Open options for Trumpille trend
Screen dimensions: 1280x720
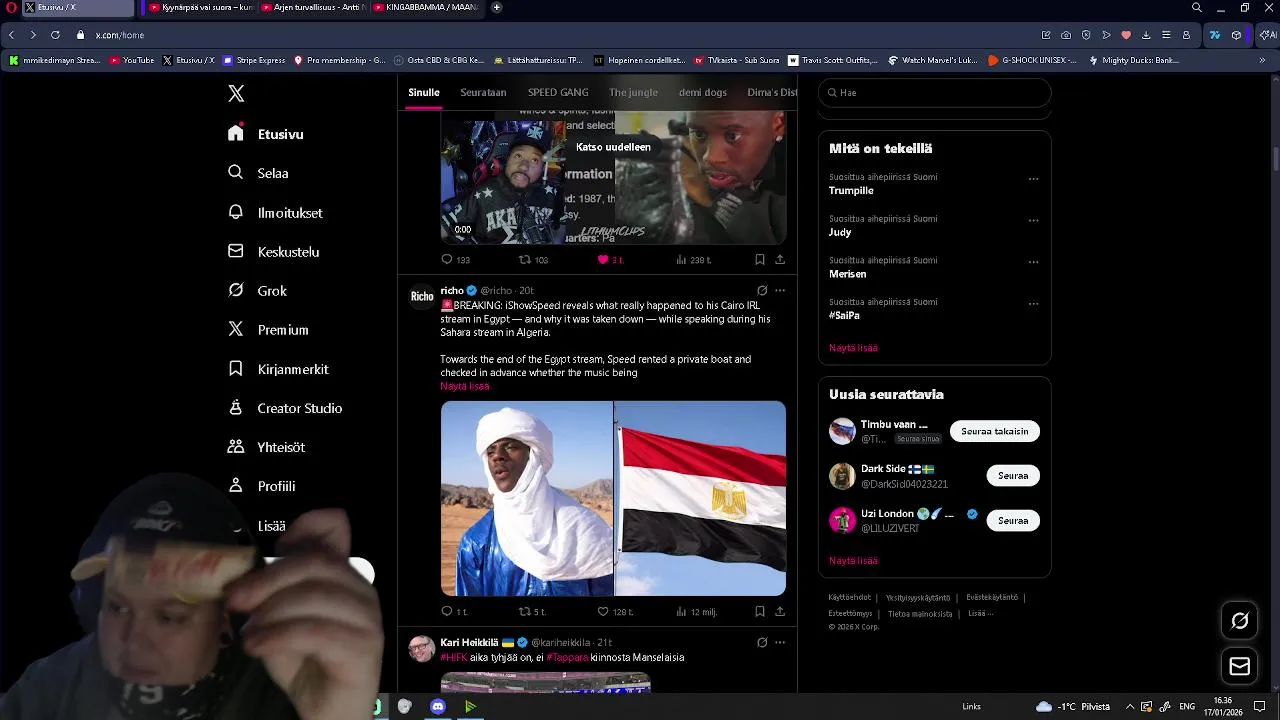click(1033, 180)
